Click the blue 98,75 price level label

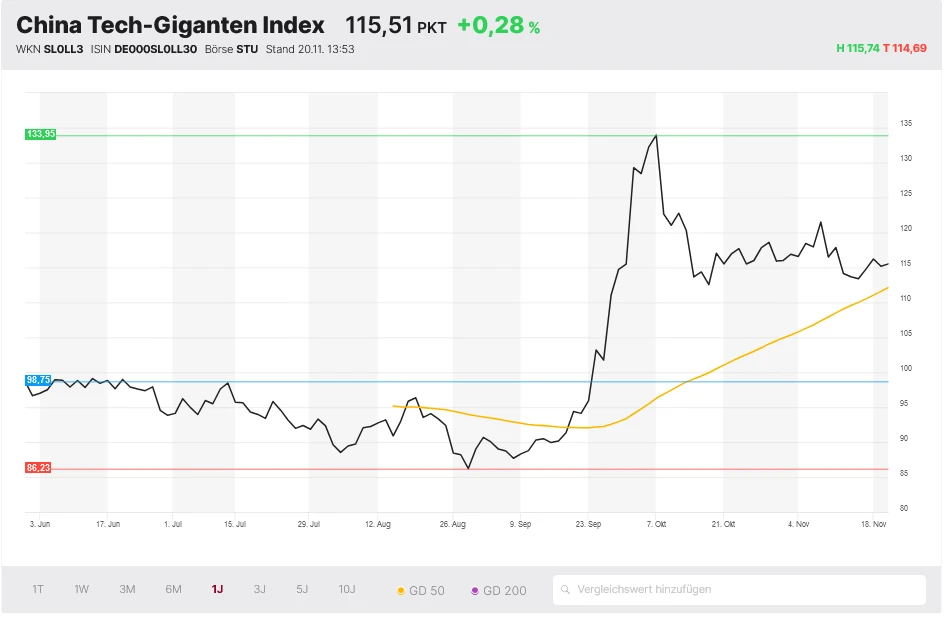pos(39,380)
